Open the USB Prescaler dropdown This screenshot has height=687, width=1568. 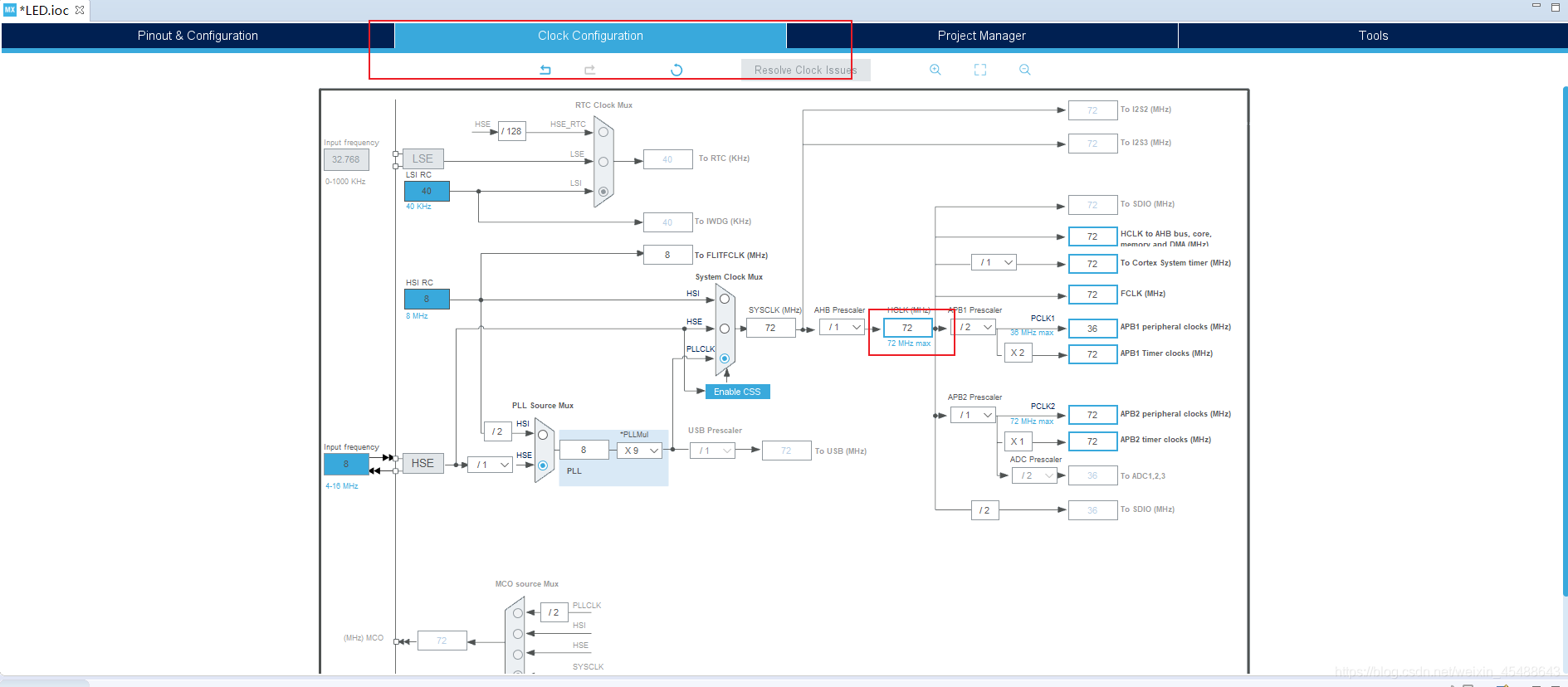click(712, 451)
